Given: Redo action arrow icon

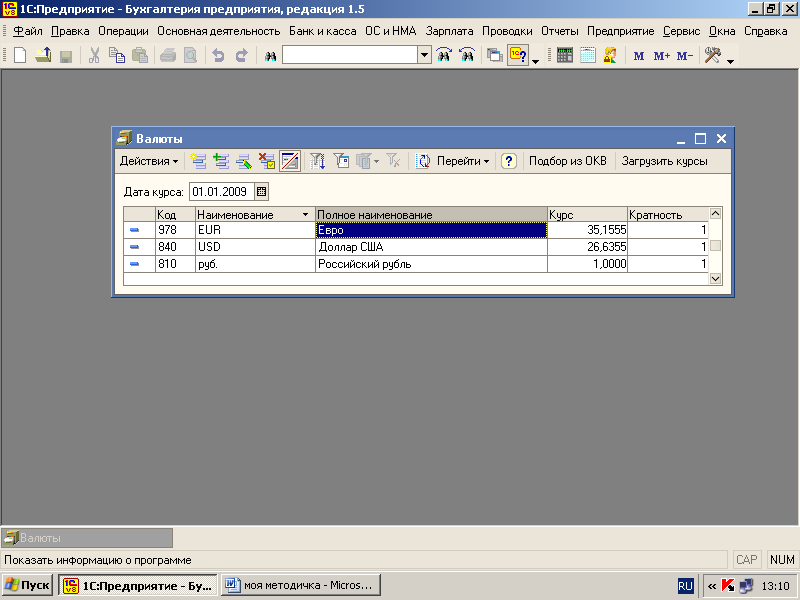Looking at the screenshot, I should [241, 55].
